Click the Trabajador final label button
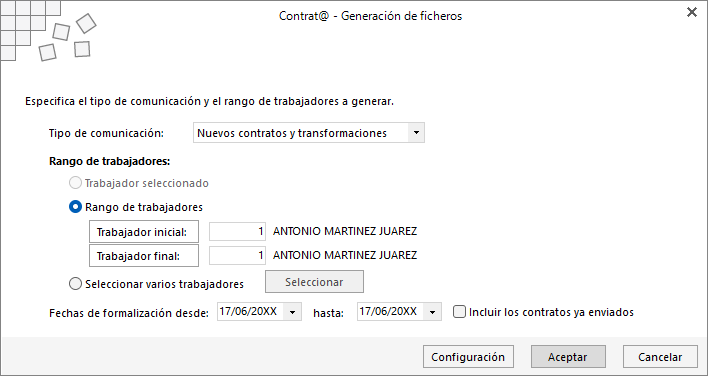 (x=144, y=256)
